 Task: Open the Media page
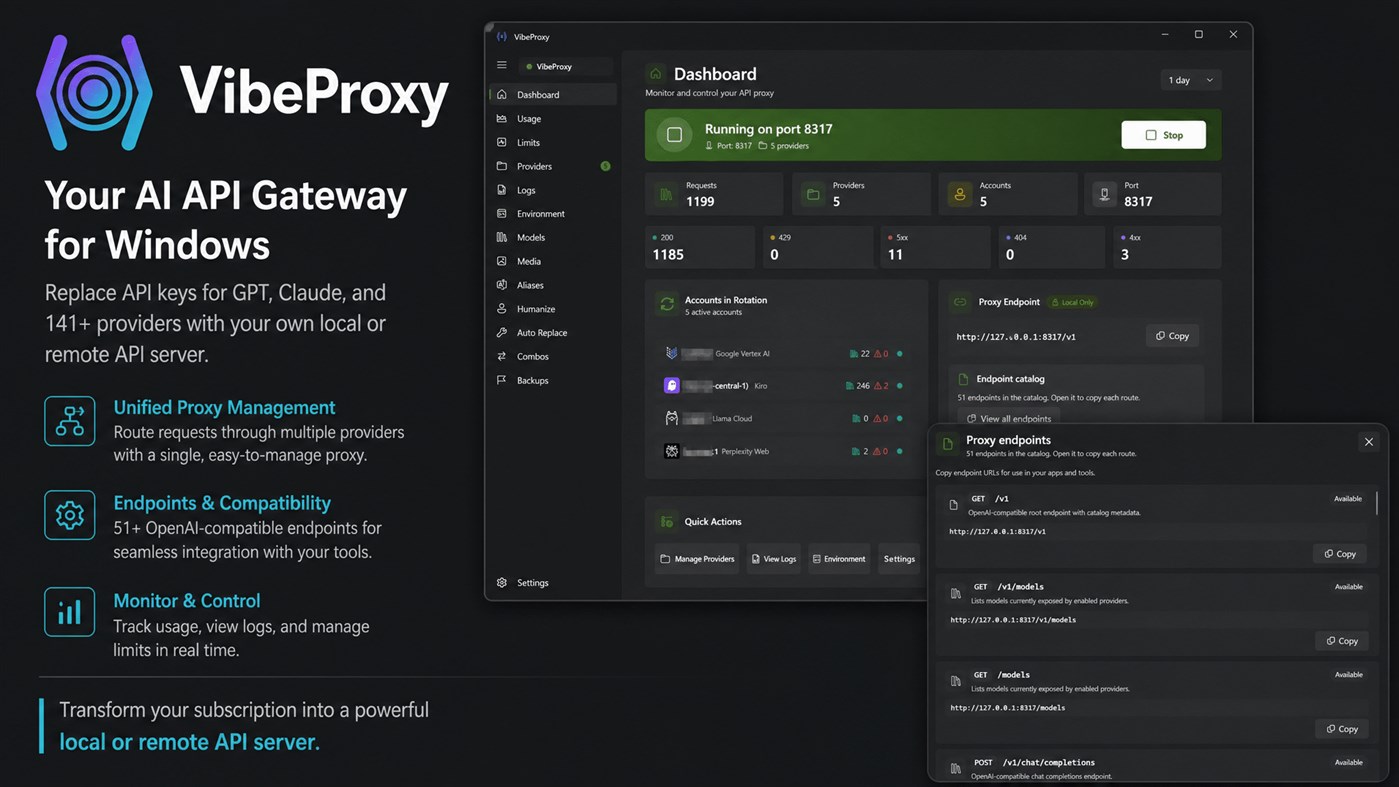(552, 261)
